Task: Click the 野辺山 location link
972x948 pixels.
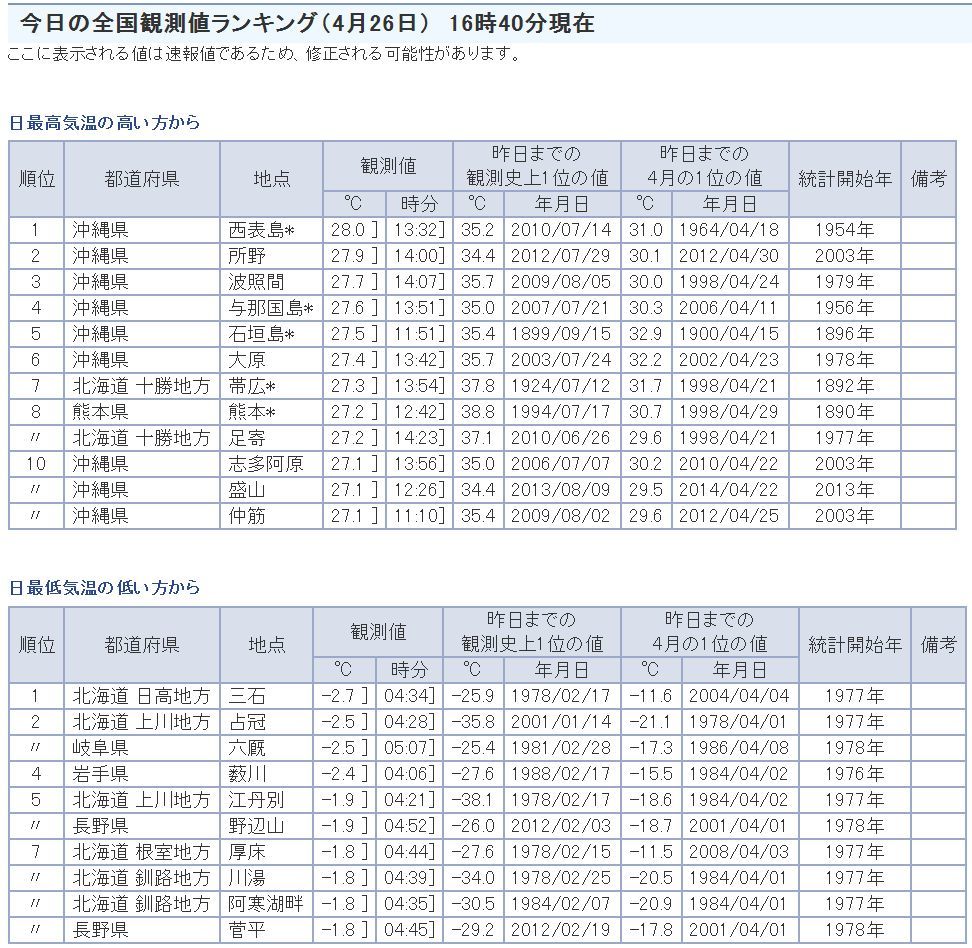Action: [x=254, y=826]
